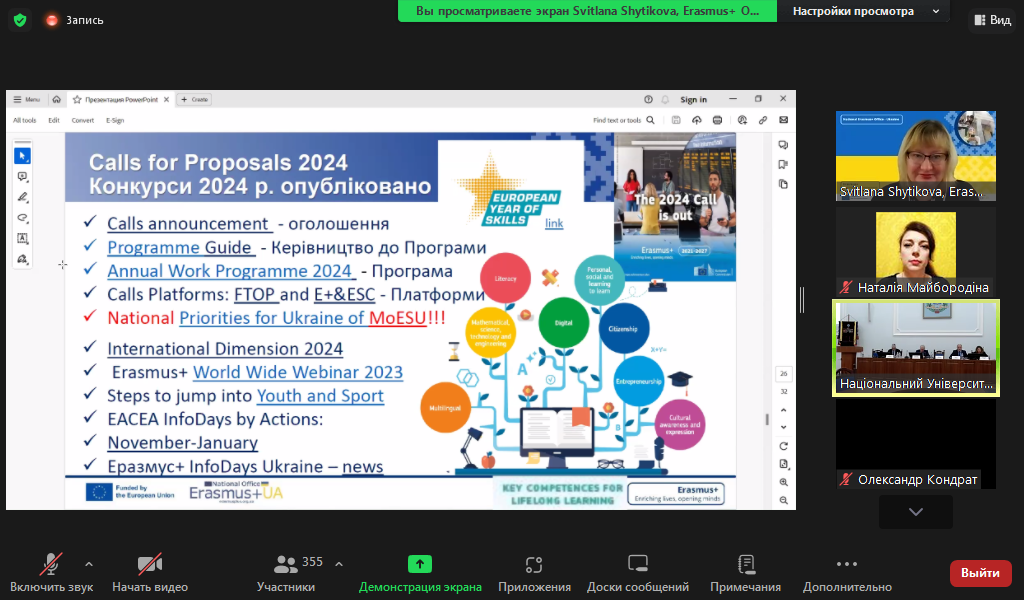This screenshot has height=600, width=1024.
Task: Go to next page with down arrow
Action: (784, 427)
